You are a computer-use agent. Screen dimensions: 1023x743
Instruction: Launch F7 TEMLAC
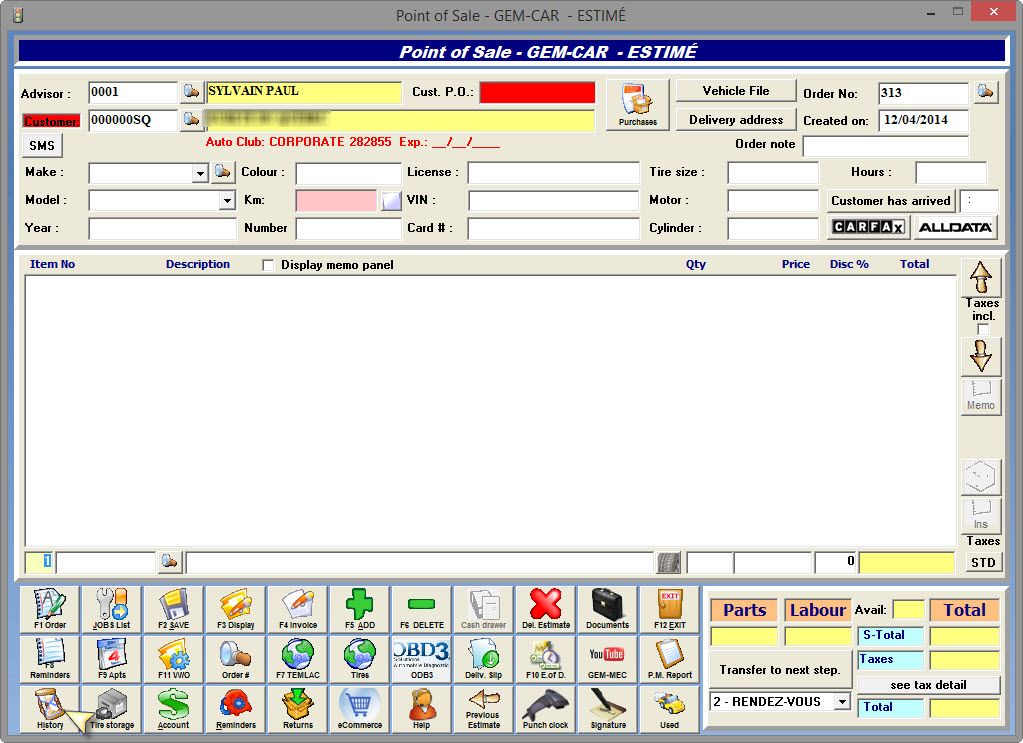(298, 659)
